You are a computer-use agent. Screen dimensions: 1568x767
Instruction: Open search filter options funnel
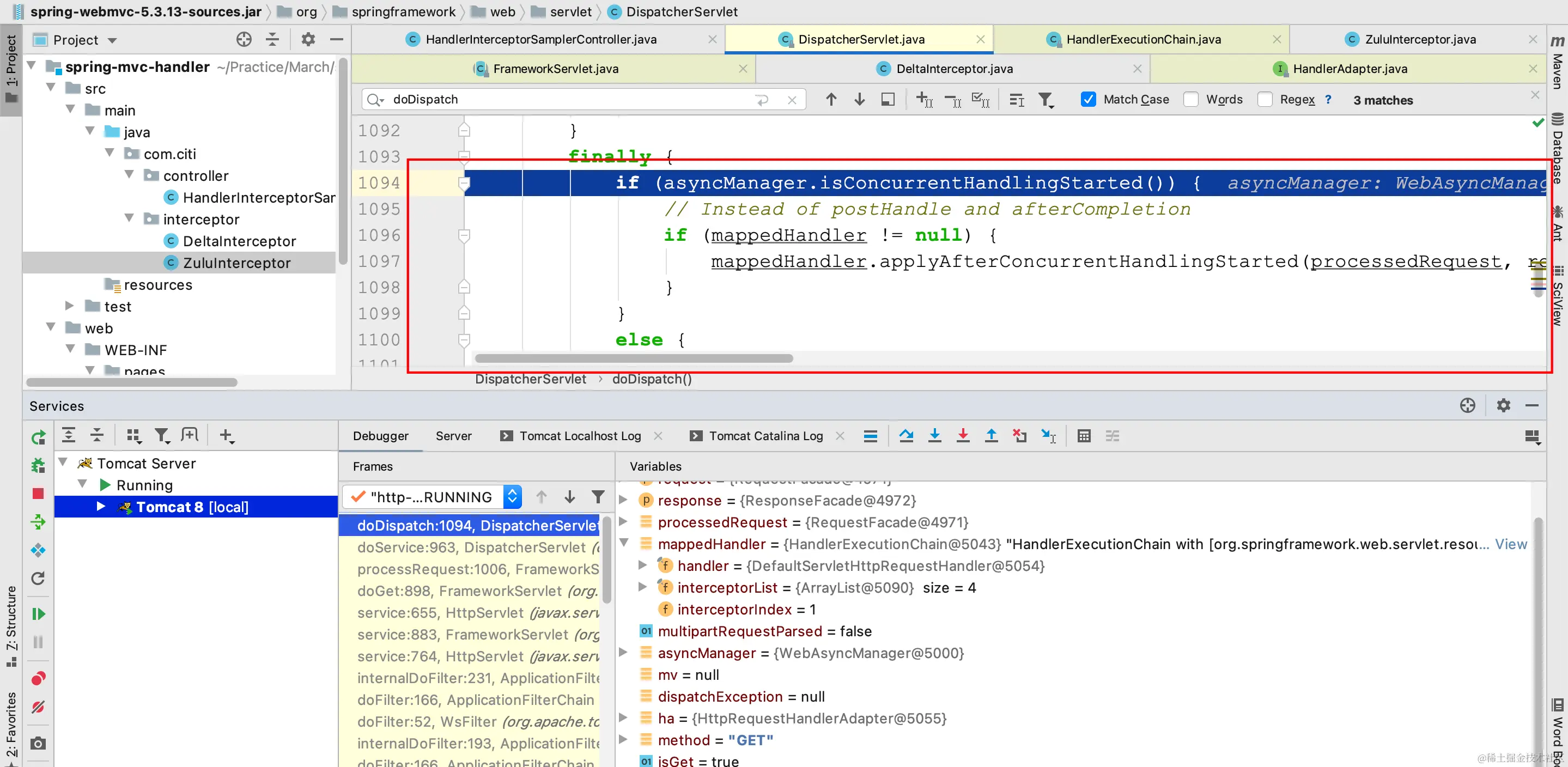click(x=1046, y=99)
